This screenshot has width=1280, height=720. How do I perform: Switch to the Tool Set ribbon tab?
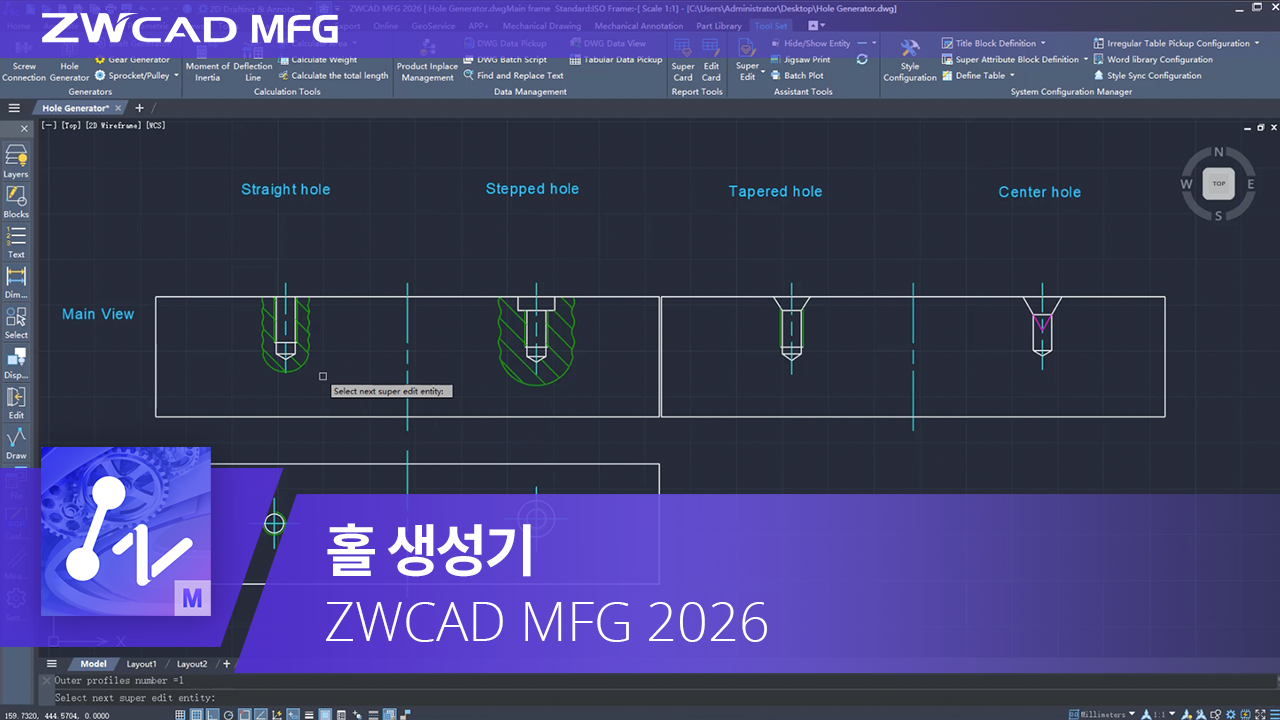(x=771, y=26)
